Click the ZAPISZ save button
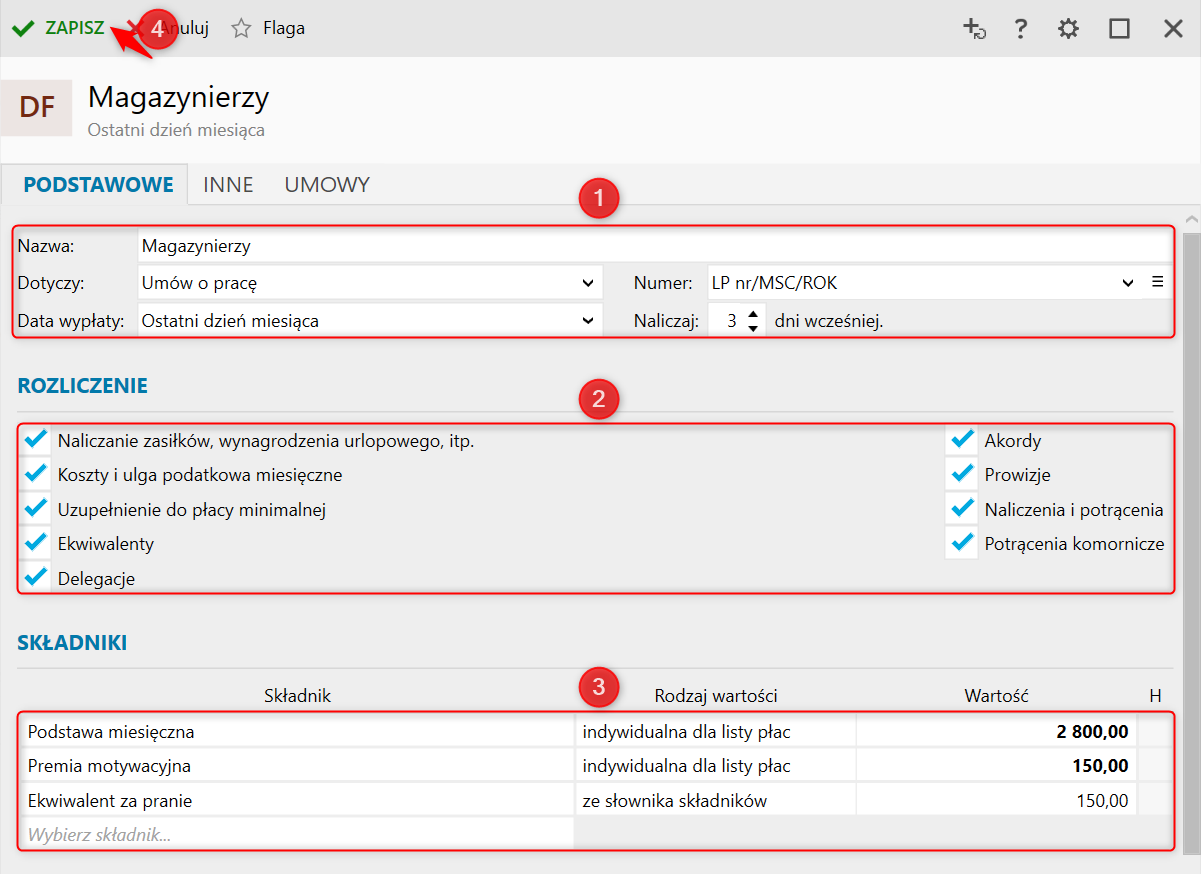Image resolution: width=1201 pixels, height=874 pixels. [58, 28]
